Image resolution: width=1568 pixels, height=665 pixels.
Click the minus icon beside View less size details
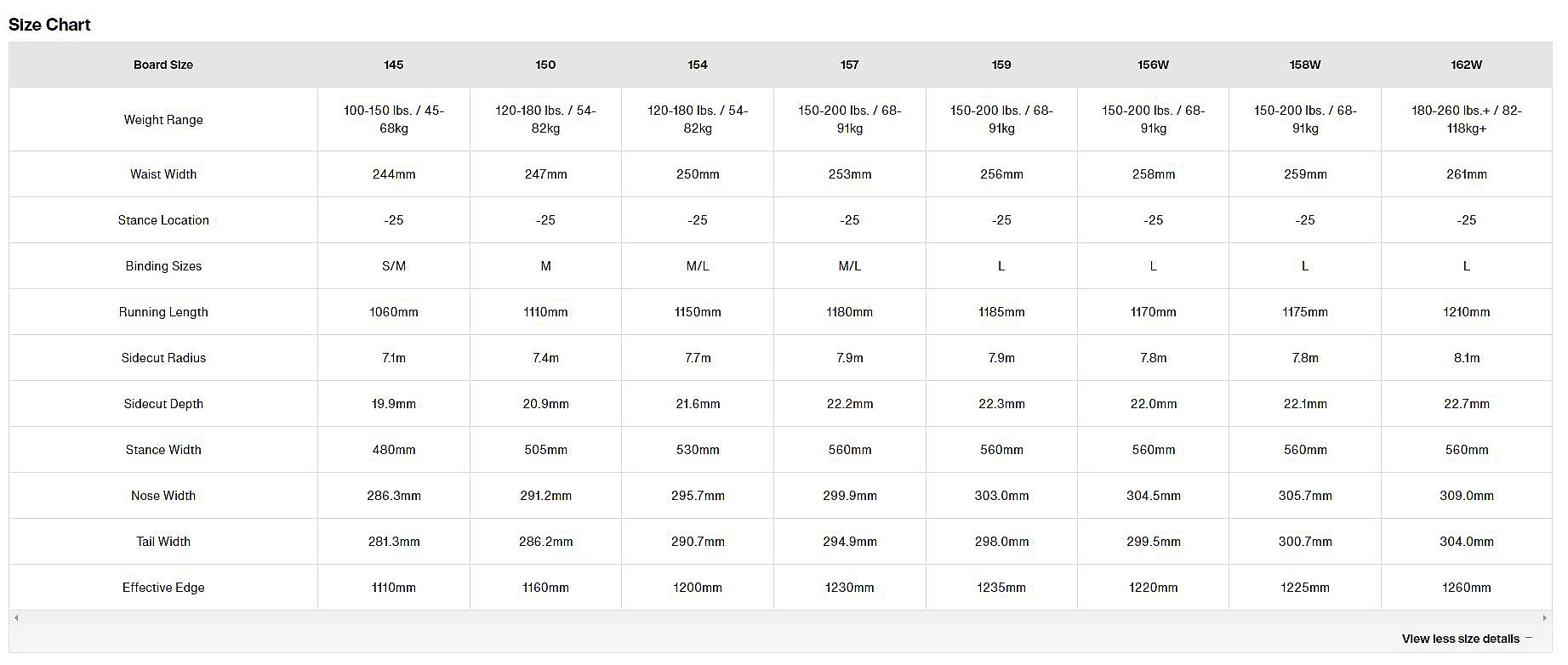click(1529, 639)
